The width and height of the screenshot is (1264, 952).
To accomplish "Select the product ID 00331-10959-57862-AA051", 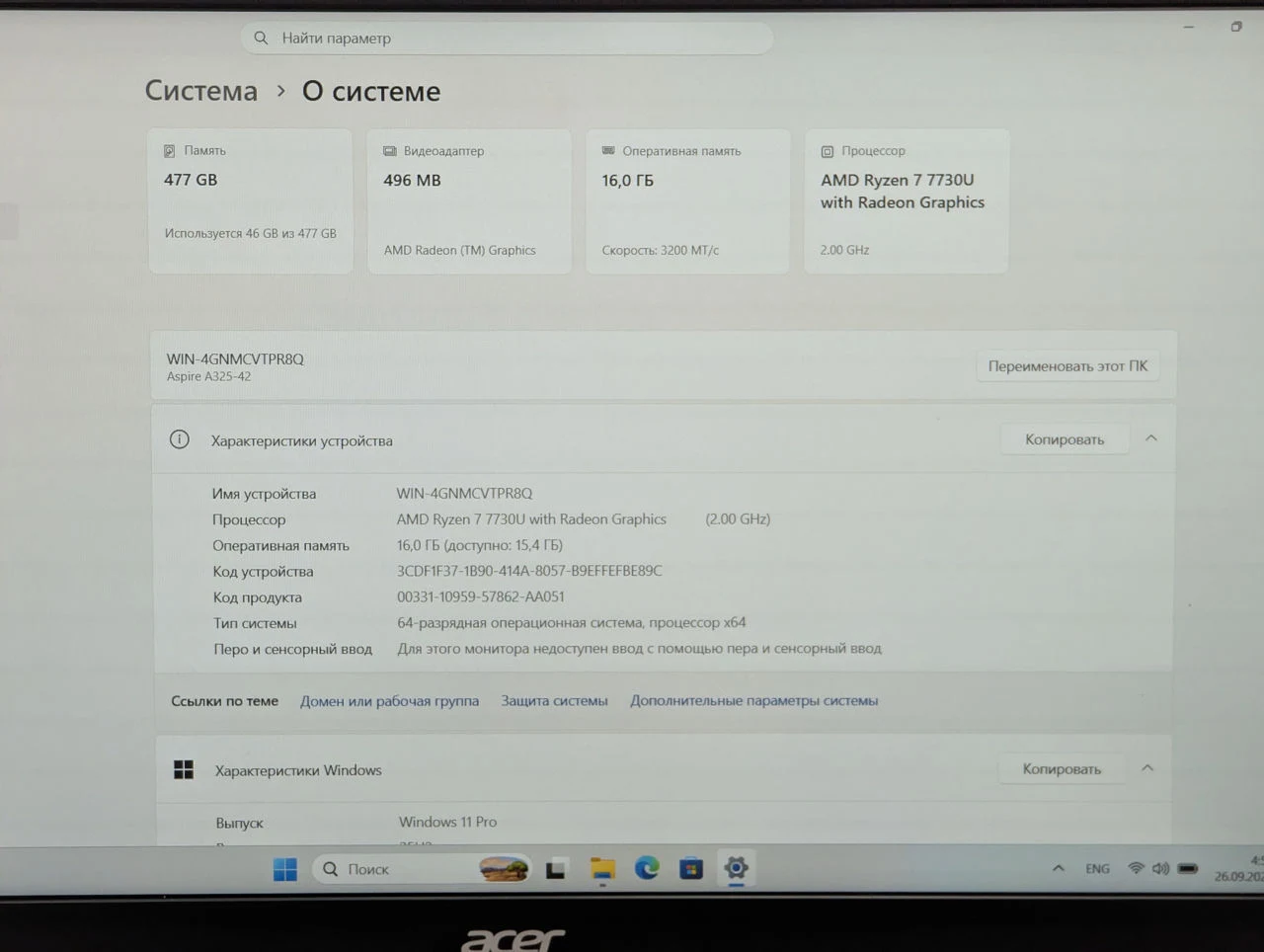I will click(481, 596).
